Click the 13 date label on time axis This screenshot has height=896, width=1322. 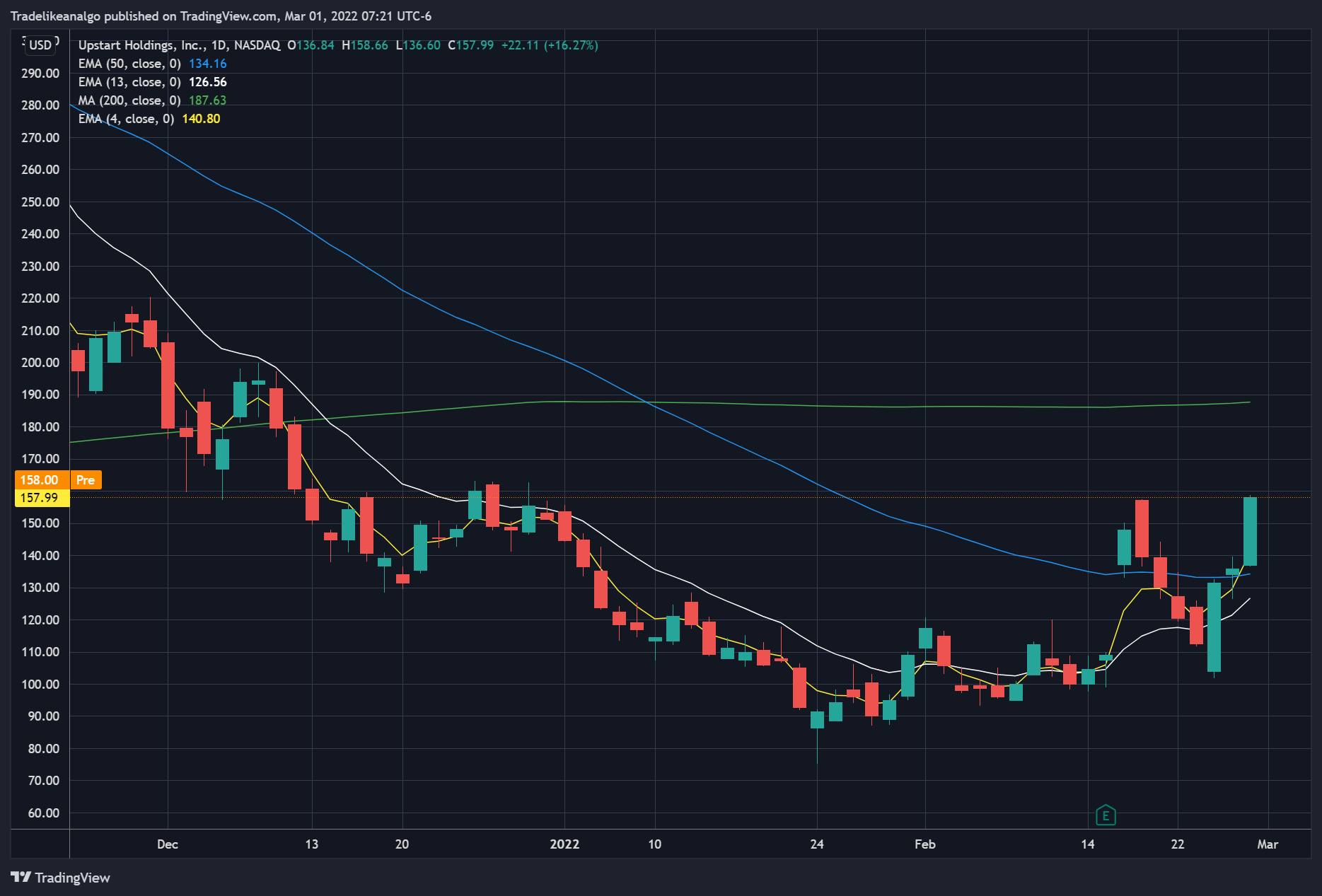click(312, 844)
